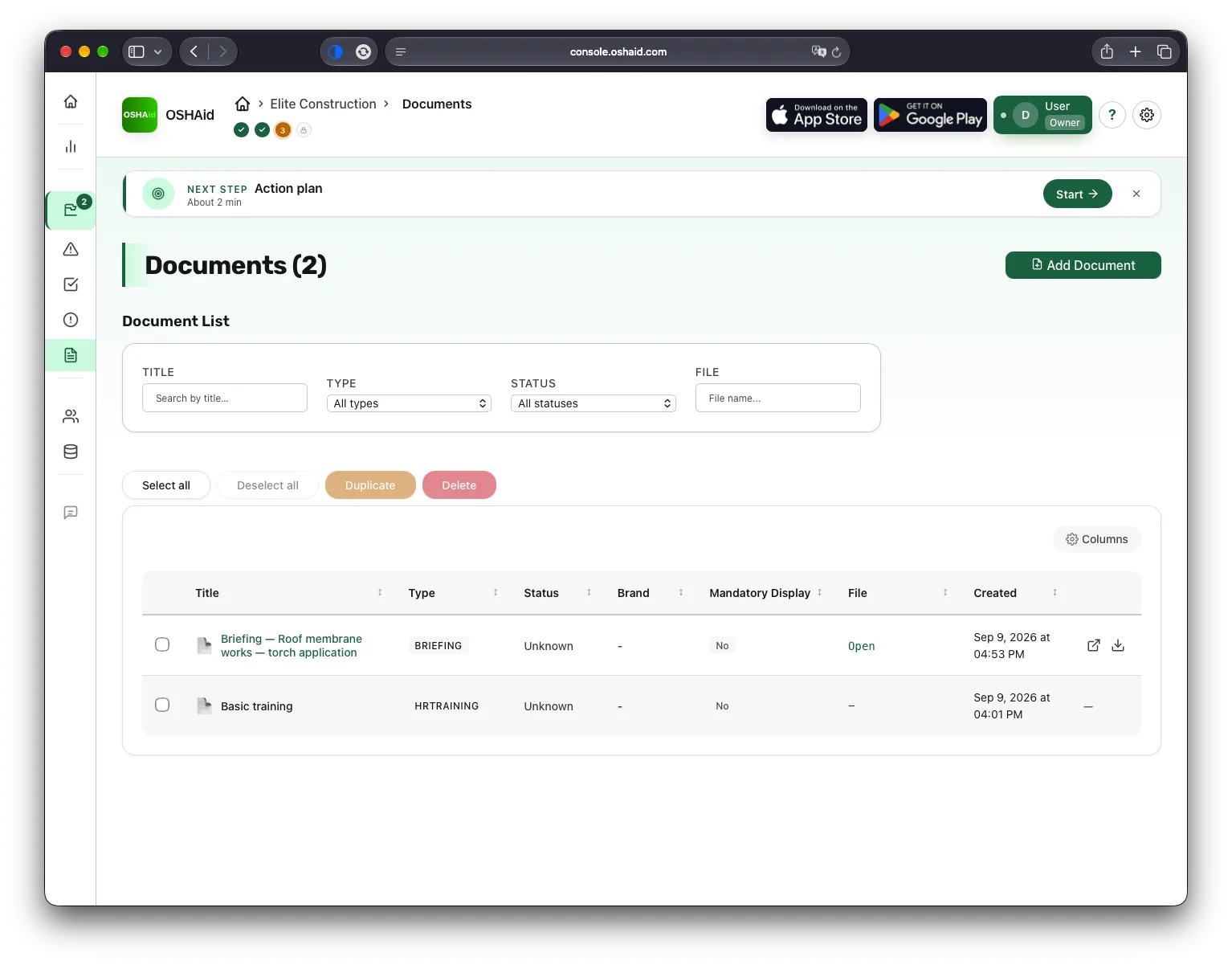
Task: Open Briefing document in new tab icon
Action: (x=1093, y=645)
